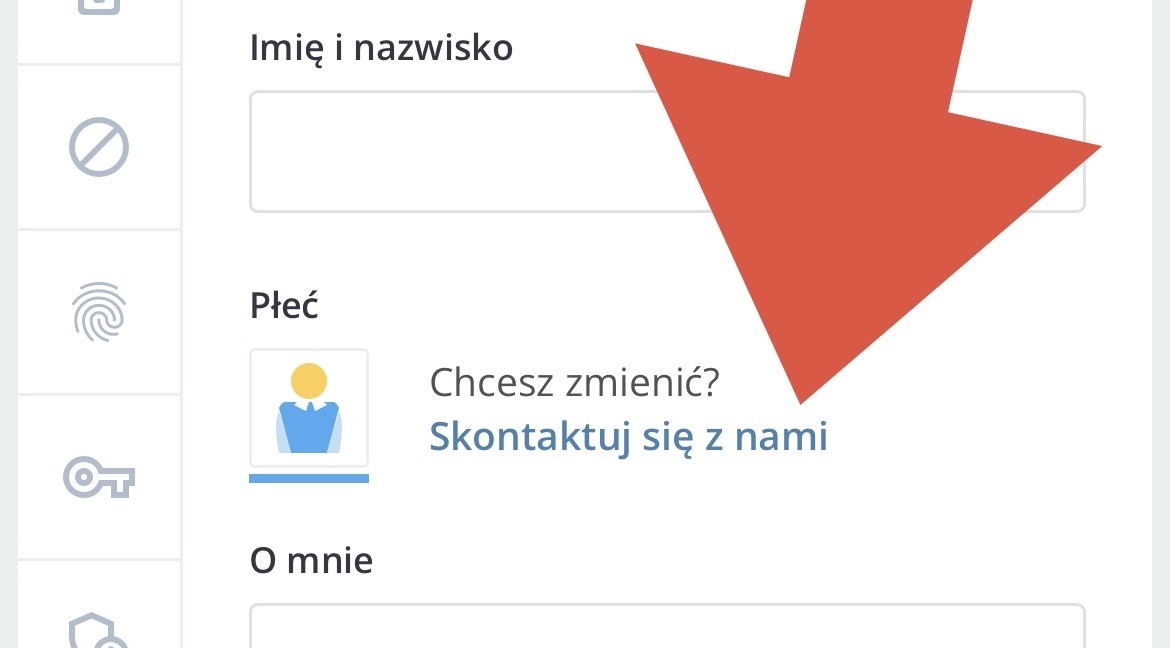Click the Imię i nazwisko label
The image size is (1170, 648).
(x=381, y=47)
